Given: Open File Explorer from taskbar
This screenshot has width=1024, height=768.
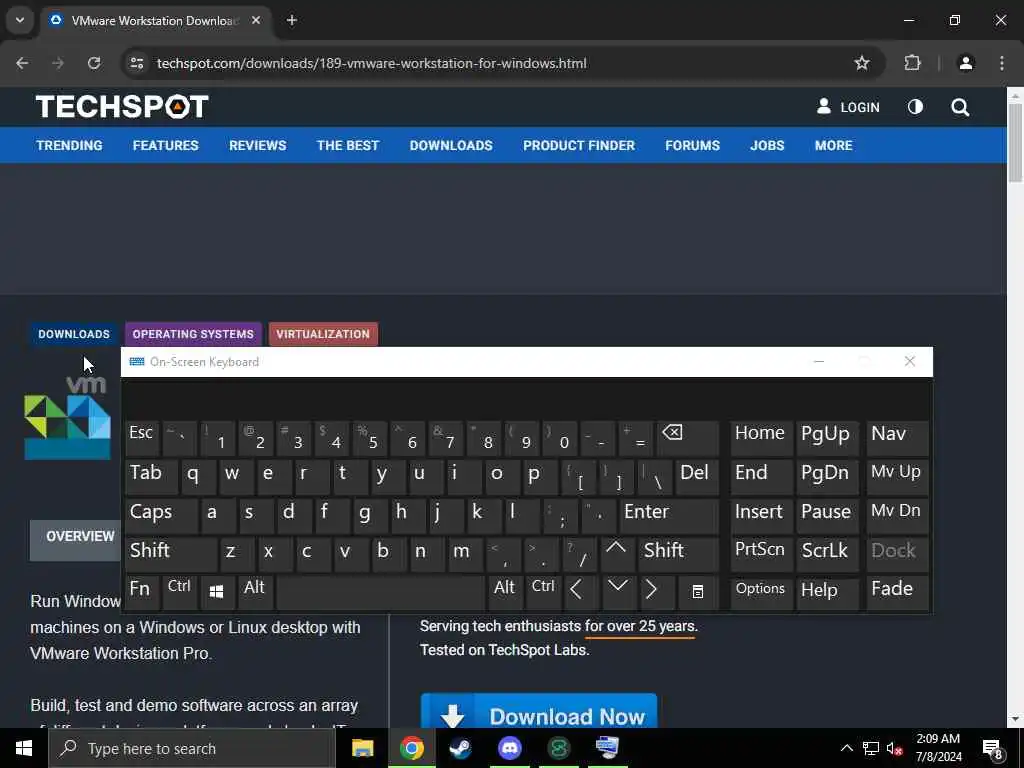Looking at the screenshot, I should pos(362,748).
